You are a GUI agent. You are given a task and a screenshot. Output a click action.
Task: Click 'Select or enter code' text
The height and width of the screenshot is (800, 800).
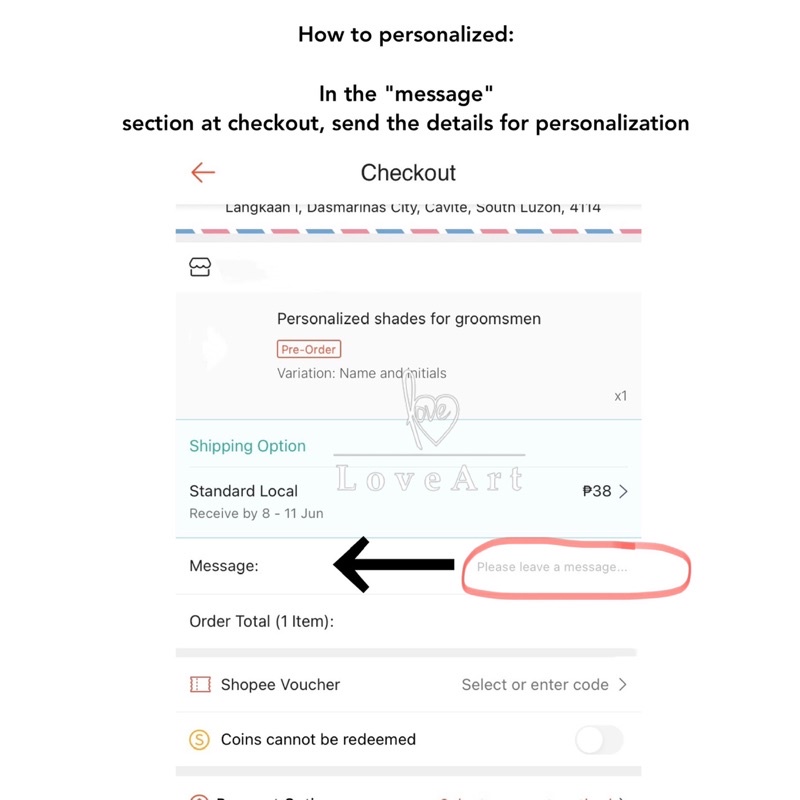(x=534, y=685)
